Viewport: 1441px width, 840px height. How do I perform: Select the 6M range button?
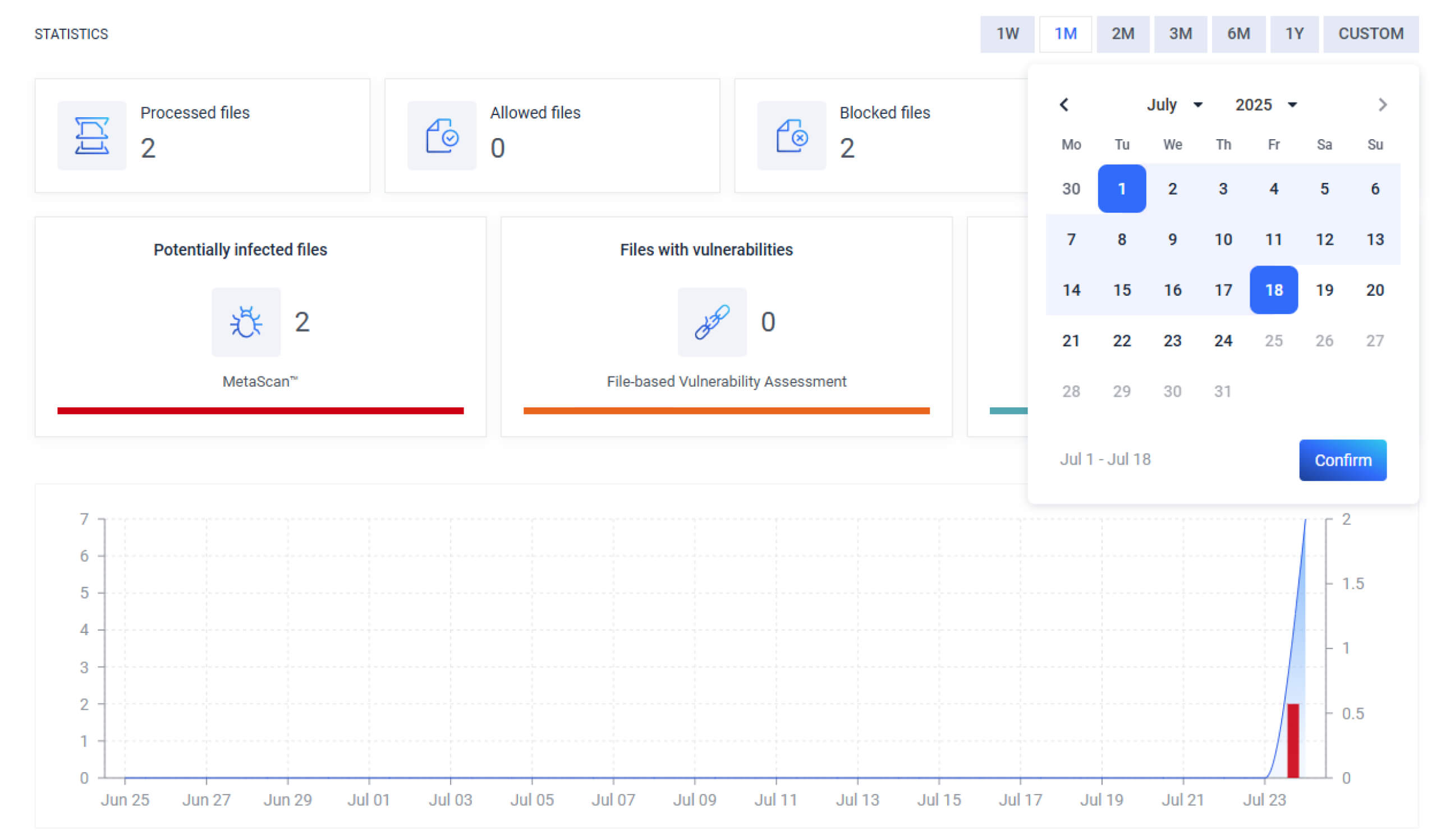[1237, 34]
